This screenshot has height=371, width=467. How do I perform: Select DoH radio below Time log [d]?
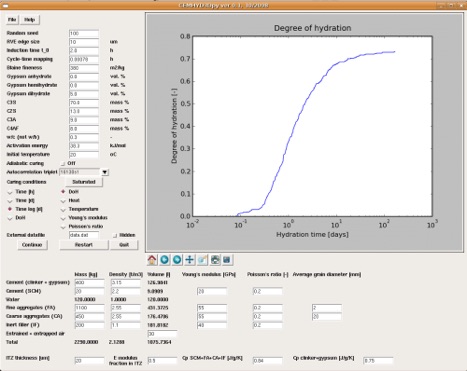[x=10, y=218]
